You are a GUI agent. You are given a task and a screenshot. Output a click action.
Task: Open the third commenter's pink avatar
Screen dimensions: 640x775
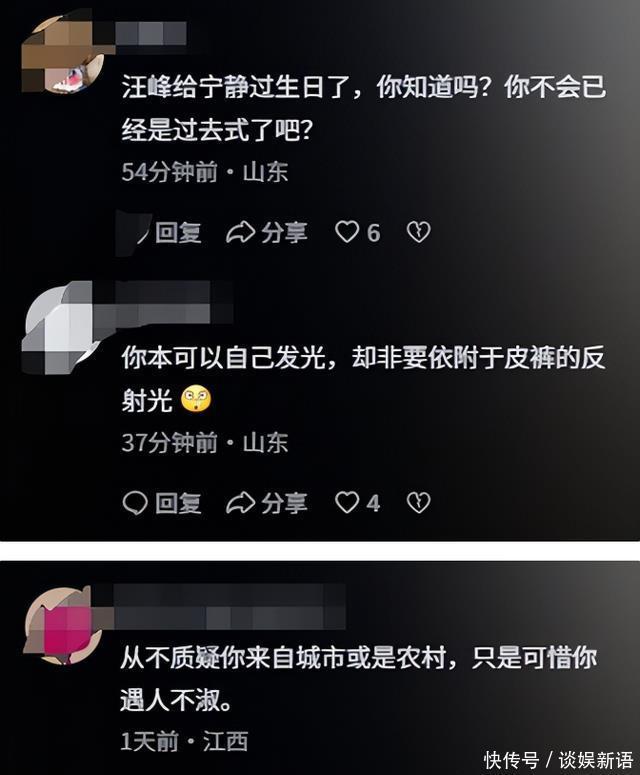coord(63,625)
